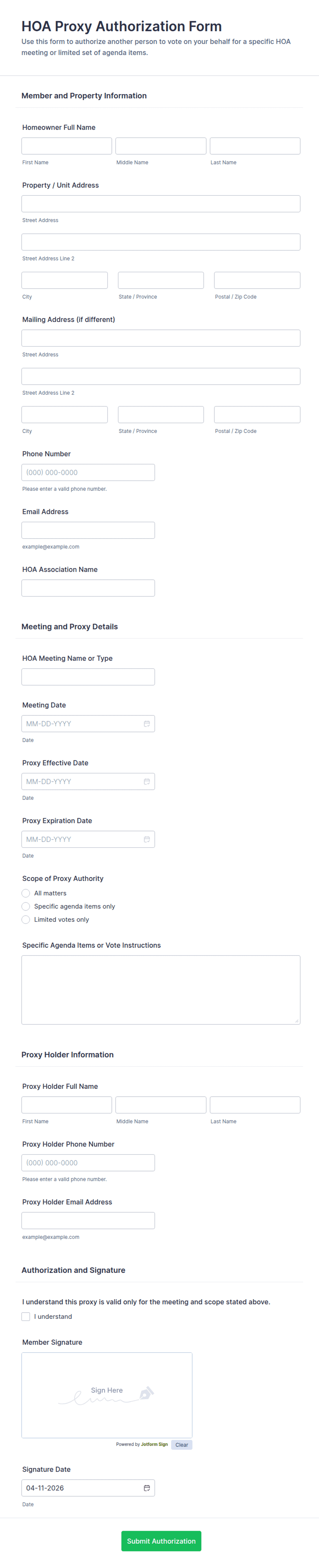Open the Meeting Date calendar picker icon

coord(147,724)
